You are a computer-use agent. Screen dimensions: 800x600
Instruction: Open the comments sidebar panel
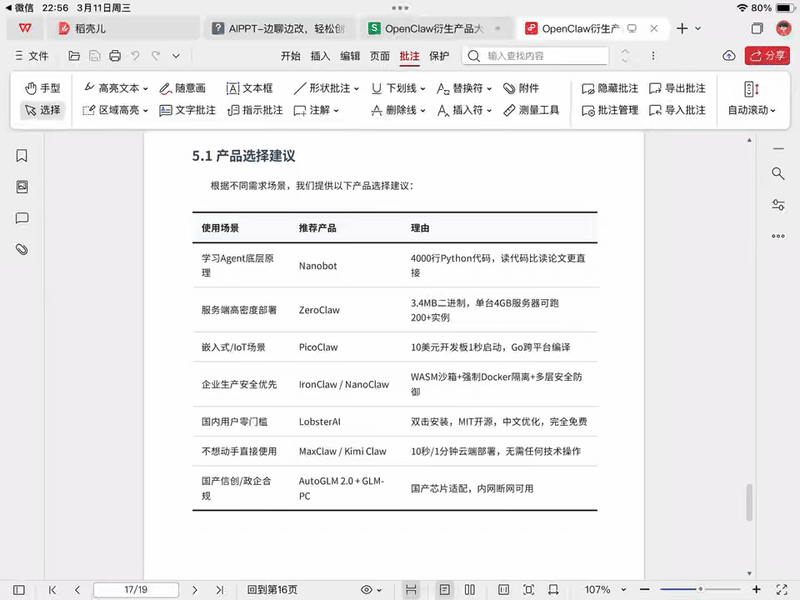tap(21, 218)
